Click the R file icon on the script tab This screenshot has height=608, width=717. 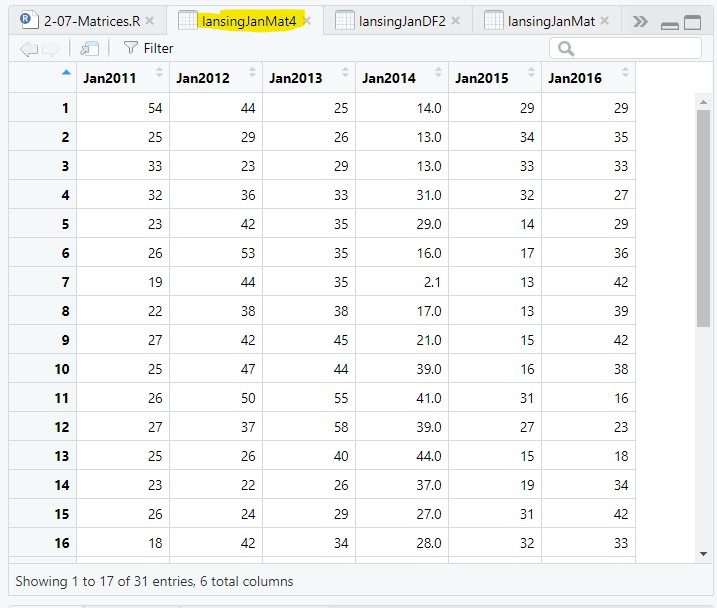[29, 21]
